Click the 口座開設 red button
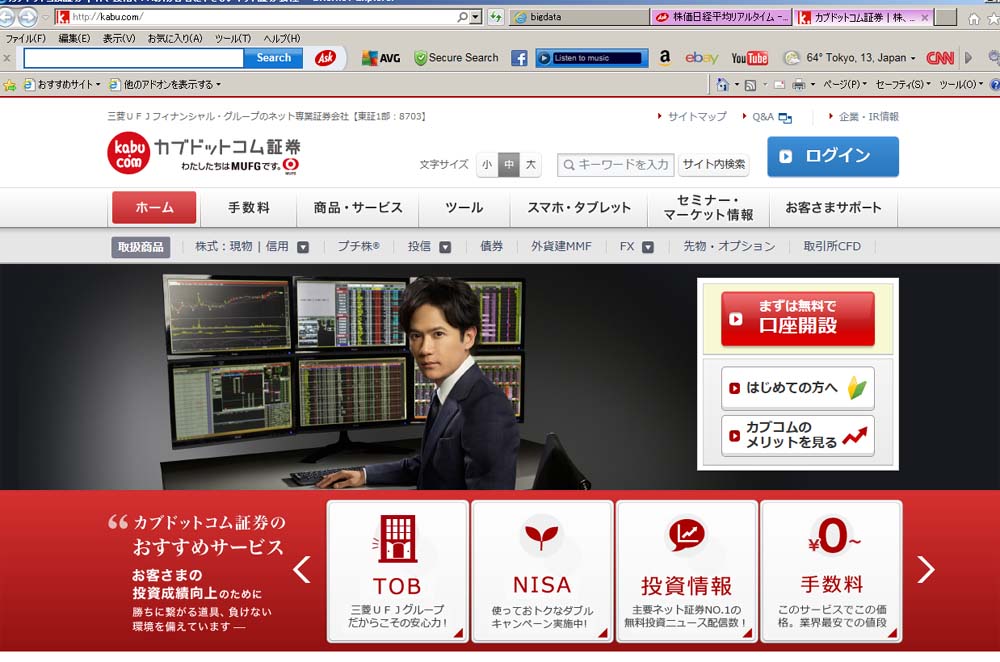 click(798, 319)
